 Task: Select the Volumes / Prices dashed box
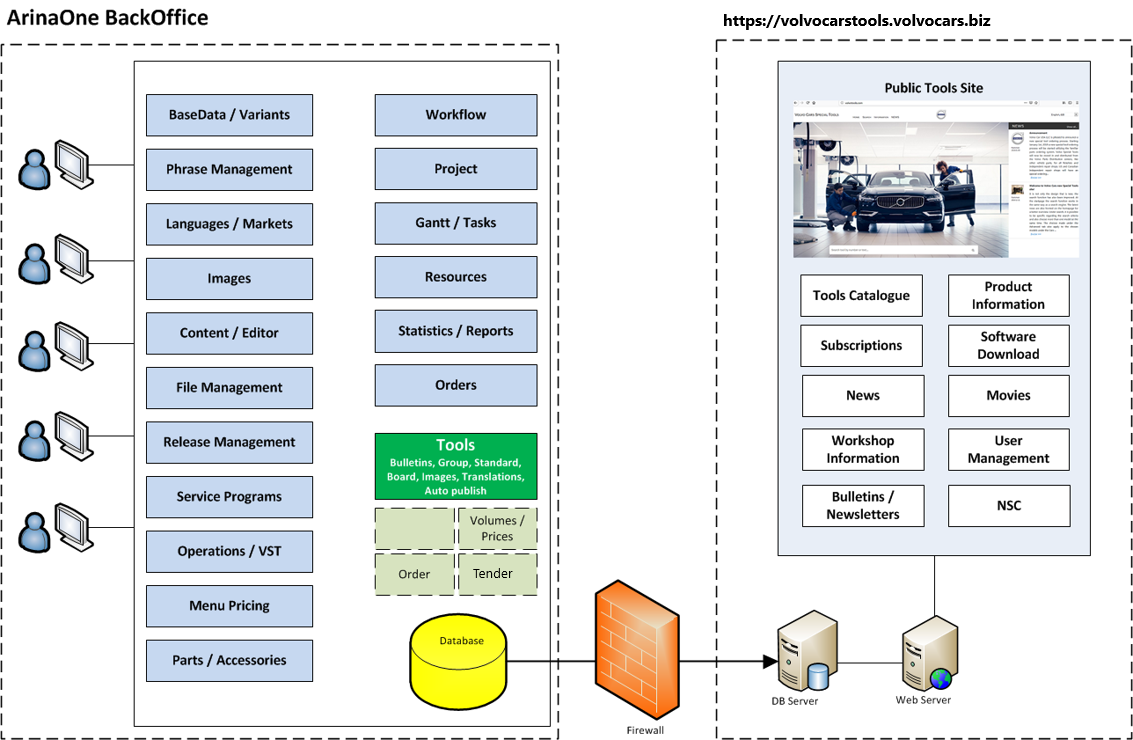point(497,528)
